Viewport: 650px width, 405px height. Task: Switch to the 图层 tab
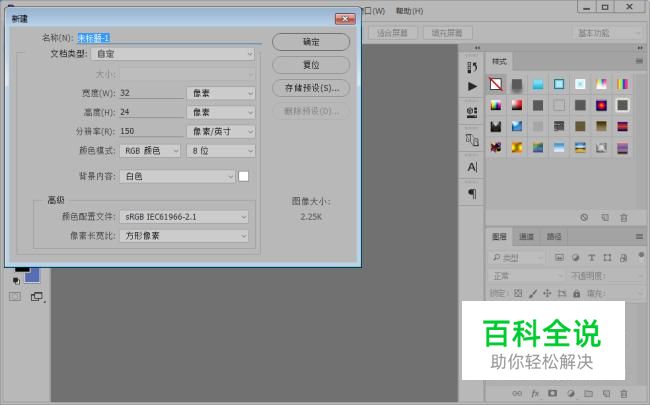499,236
